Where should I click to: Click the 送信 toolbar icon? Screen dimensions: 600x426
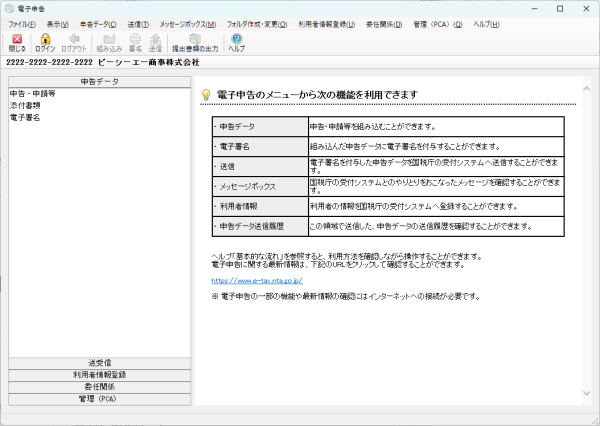point(155,41)
